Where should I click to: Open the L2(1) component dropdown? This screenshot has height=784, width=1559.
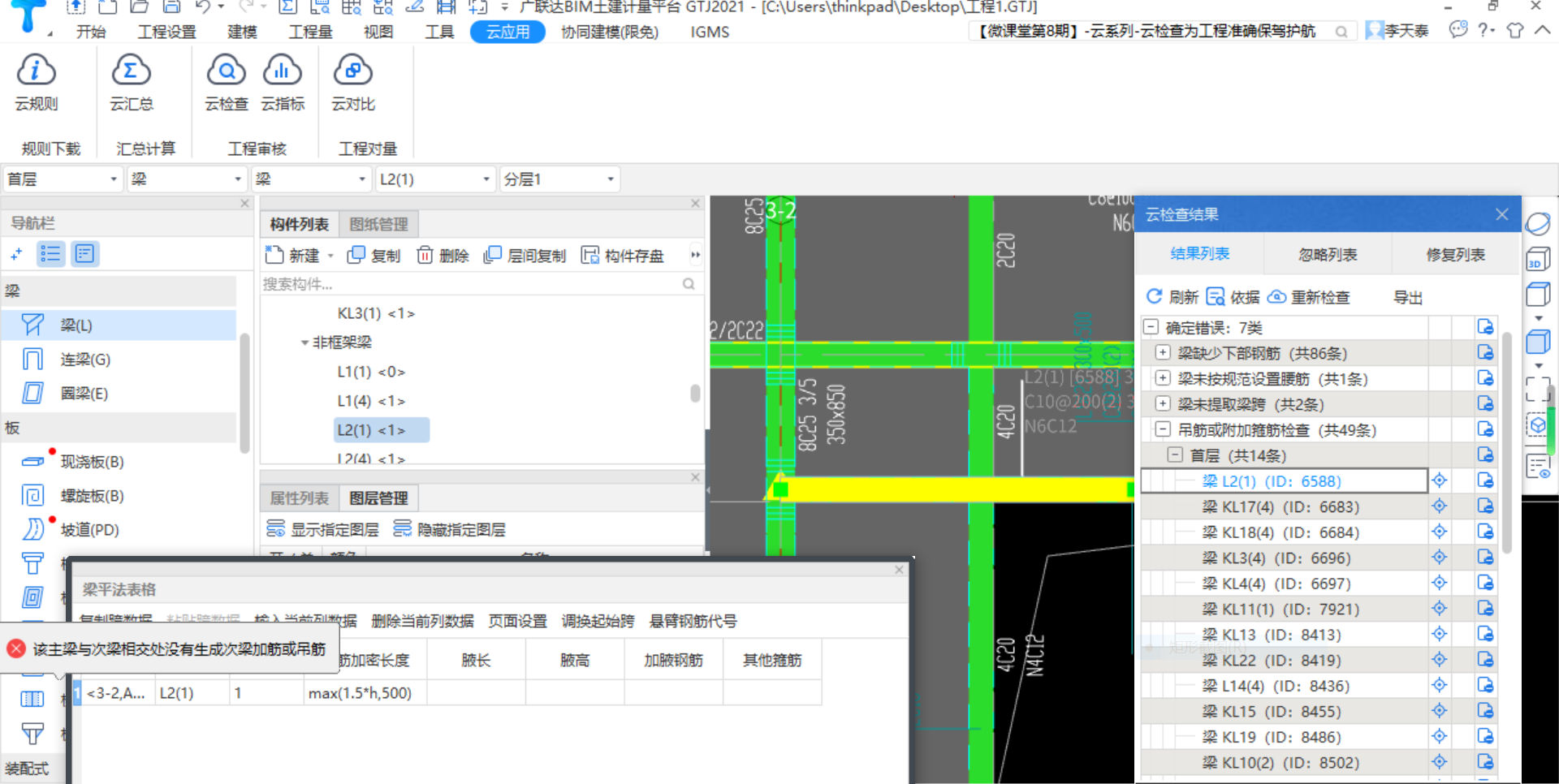435,179
